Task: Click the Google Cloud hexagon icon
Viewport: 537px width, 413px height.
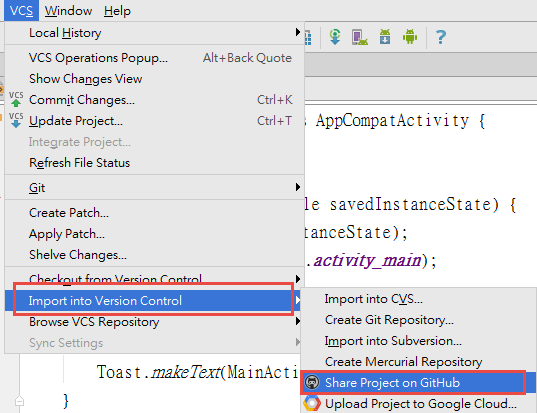Action: (312, 403)
